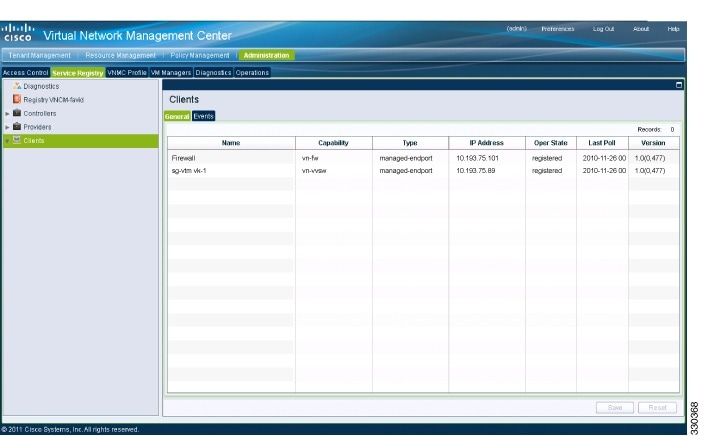Viewport: 704px width, 436px height.
Task: Open the VNMC Profile sub-tab
Action: point(127,72)
